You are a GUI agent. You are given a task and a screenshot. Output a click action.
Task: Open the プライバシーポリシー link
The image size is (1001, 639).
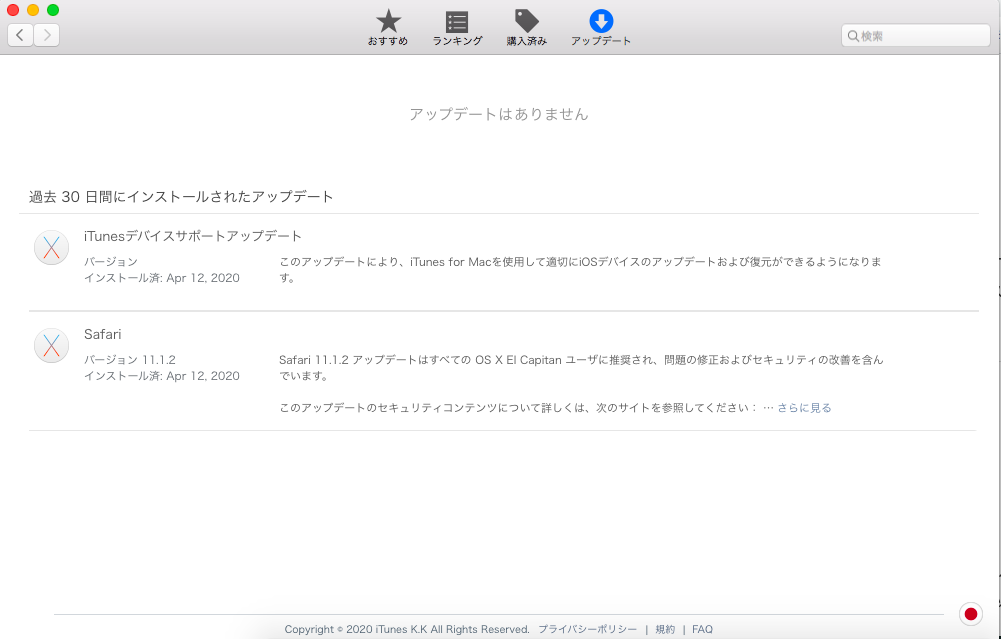pyautogui.click(x=587, y=629)
